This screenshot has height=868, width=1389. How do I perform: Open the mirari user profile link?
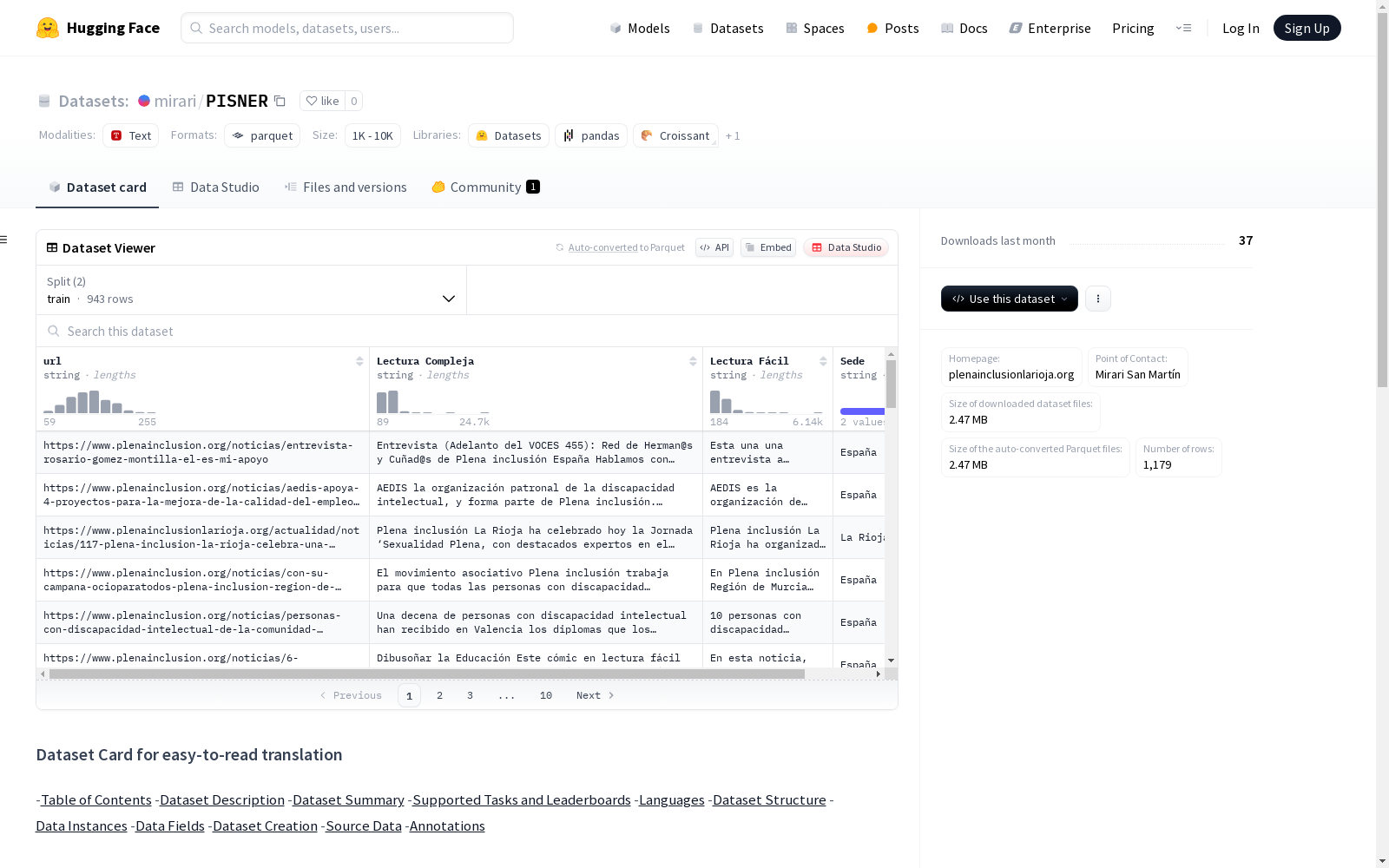pos(175,101)
